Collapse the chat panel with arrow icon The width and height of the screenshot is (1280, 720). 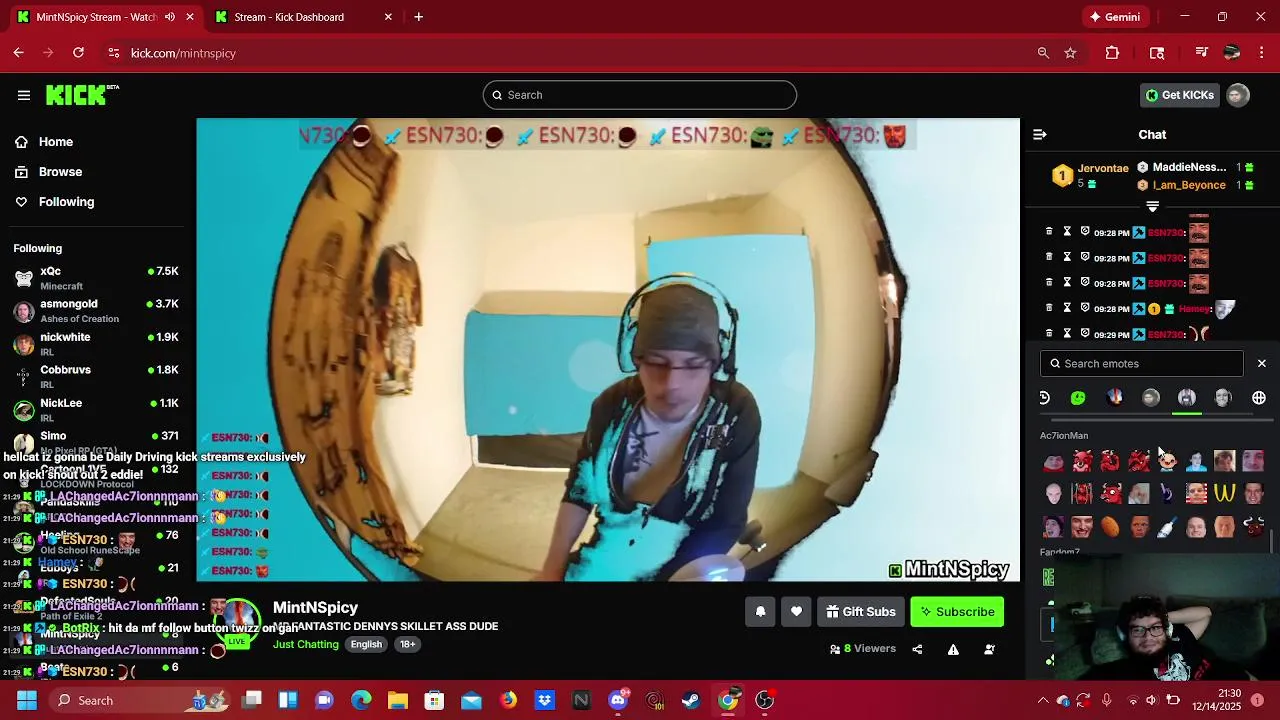(1040, 134)
